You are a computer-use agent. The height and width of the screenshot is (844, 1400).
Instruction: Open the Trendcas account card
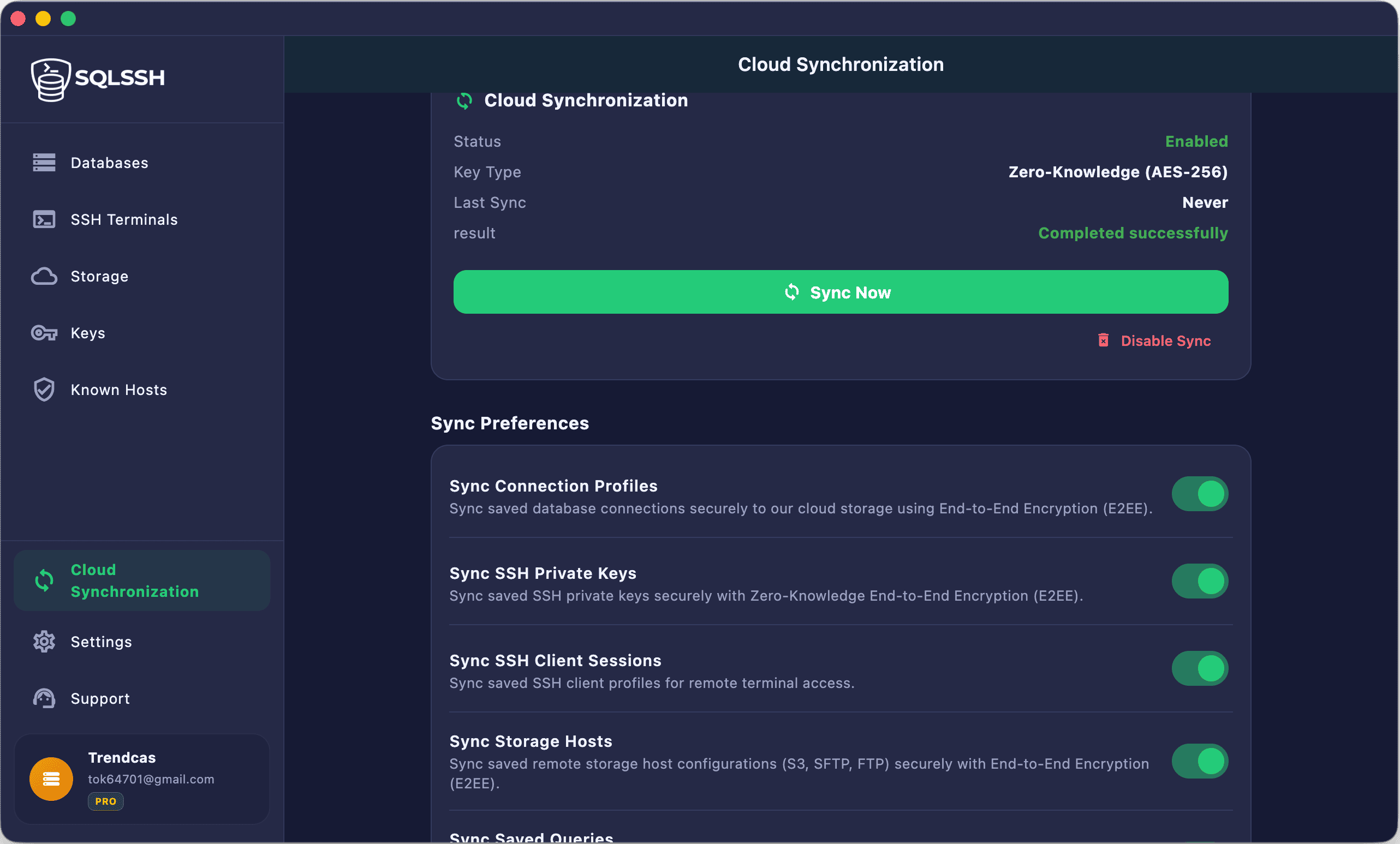[x=142, y=779]
